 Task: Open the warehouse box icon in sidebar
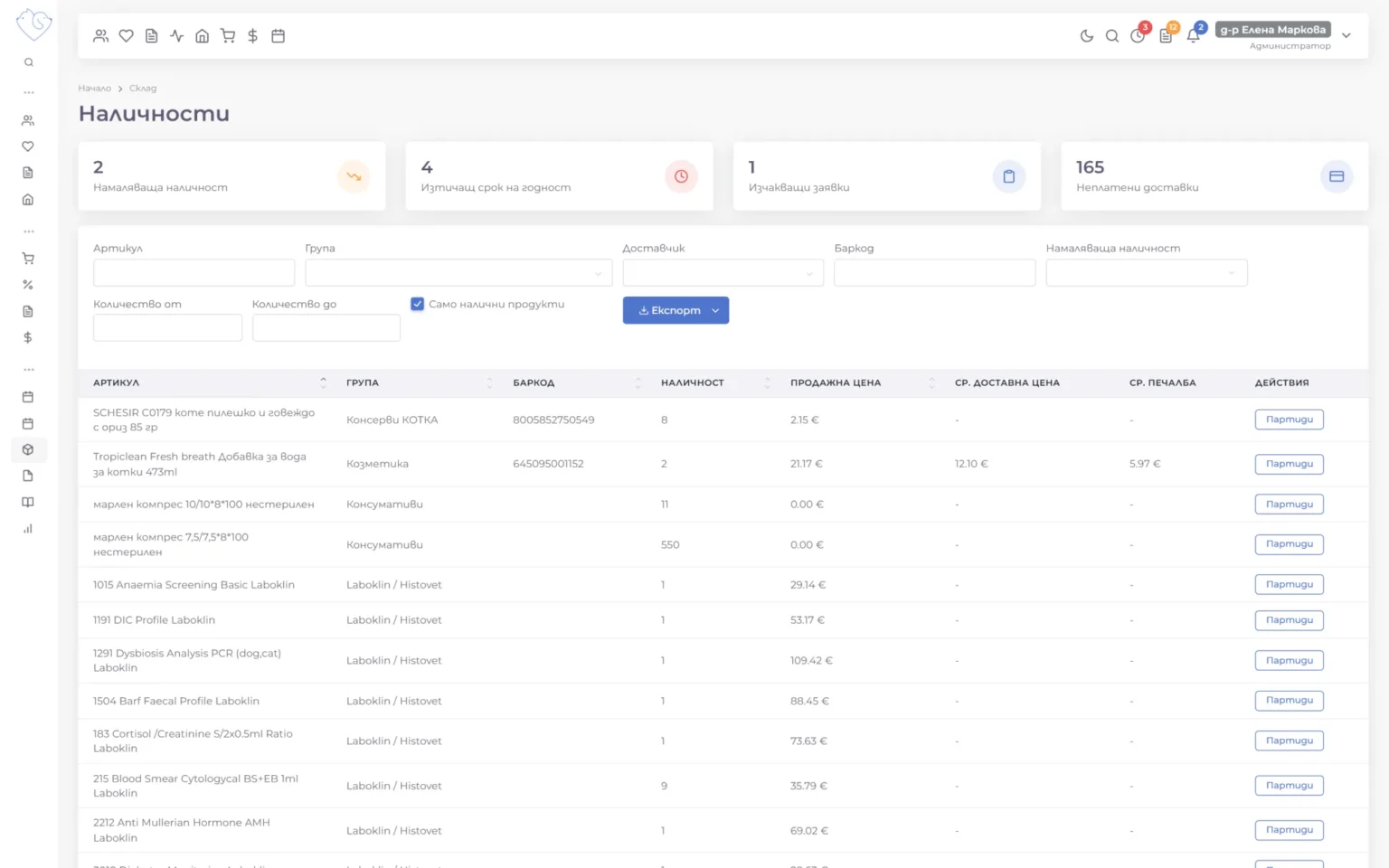click(28, 449)
